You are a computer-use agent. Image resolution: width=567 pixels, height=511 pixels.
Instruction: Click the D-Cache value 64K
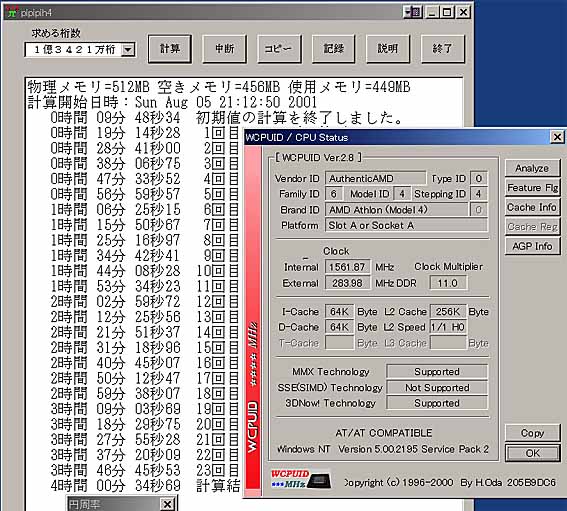[339, 327]
